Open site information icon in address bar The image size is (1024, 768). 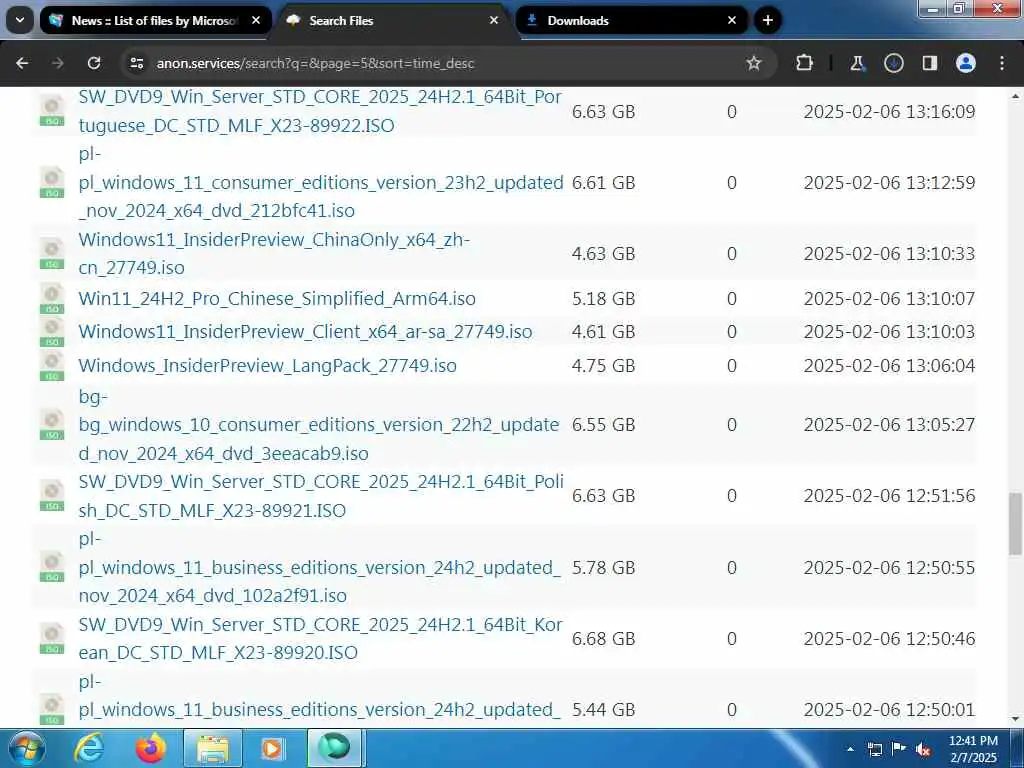coord(136,63)
